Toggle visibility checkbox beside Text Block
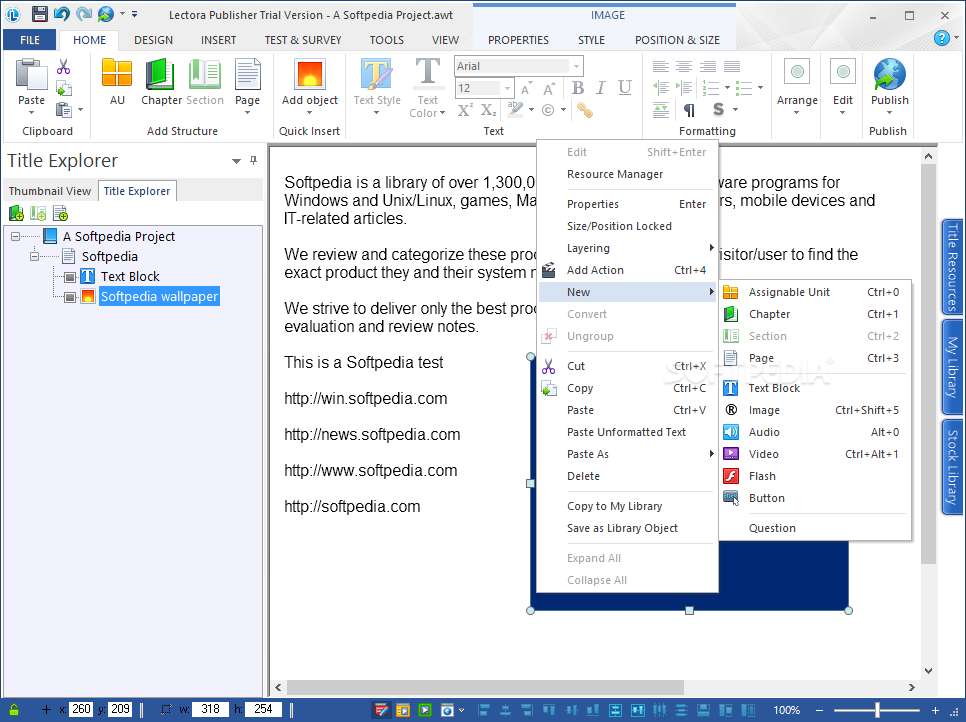This screenshot has height=722, width=966. [x=70, y=277]
